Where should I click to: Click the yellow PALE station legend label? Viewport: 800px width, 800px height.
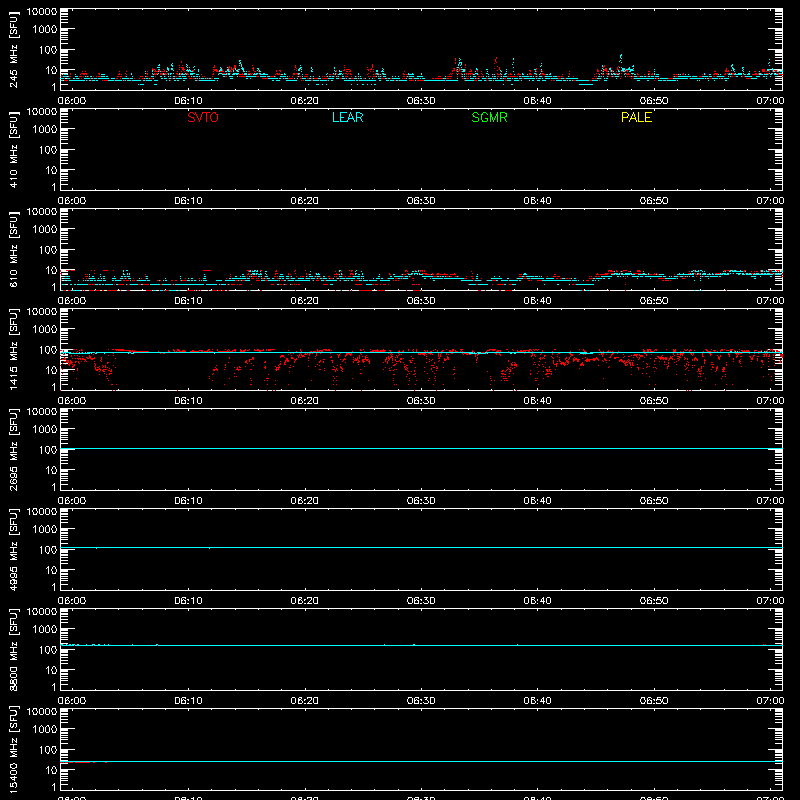(636, 117)
